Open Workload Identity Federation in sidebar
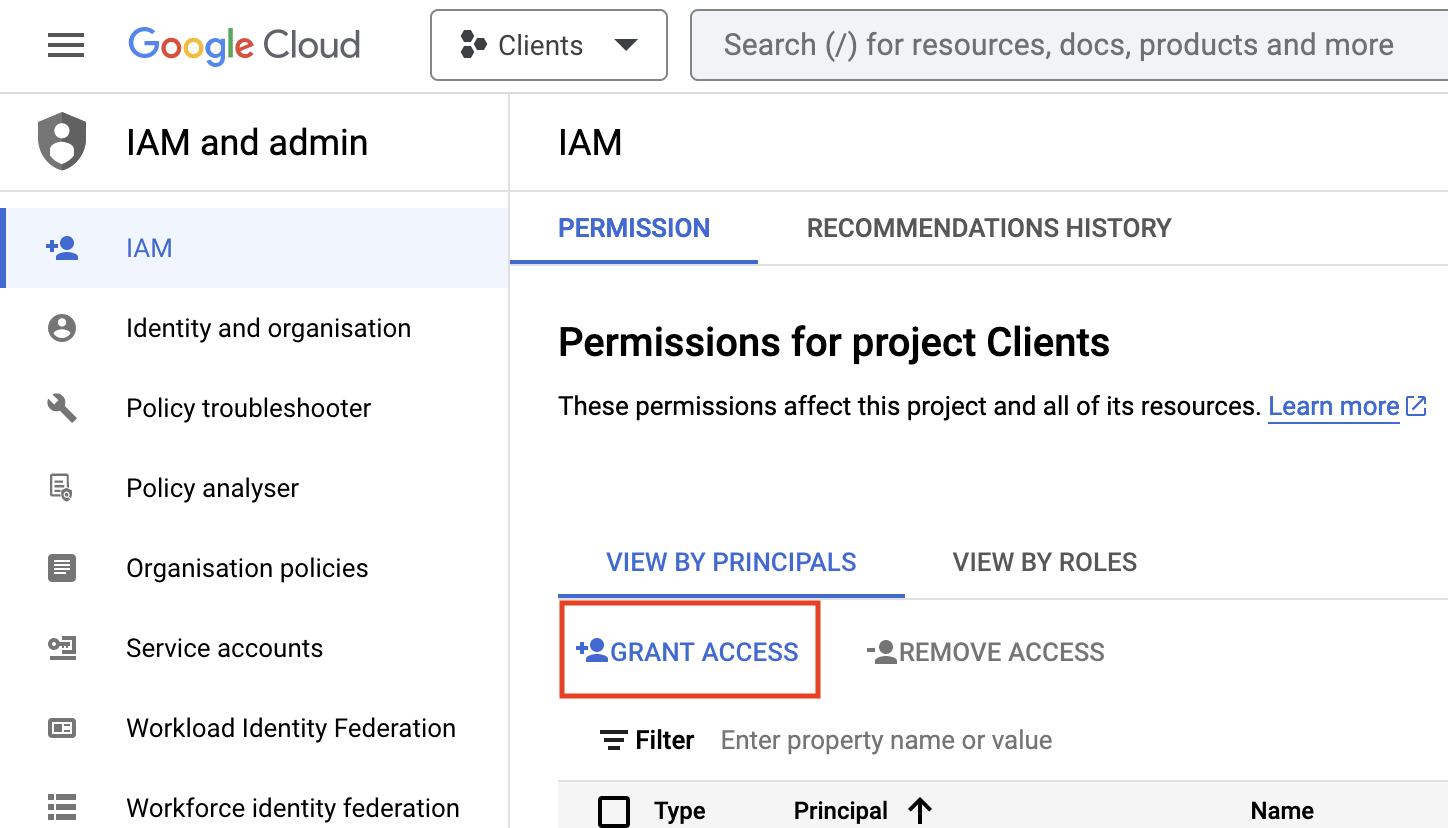Viewport: 1448px width, 828px height. (x=254, y=728)
